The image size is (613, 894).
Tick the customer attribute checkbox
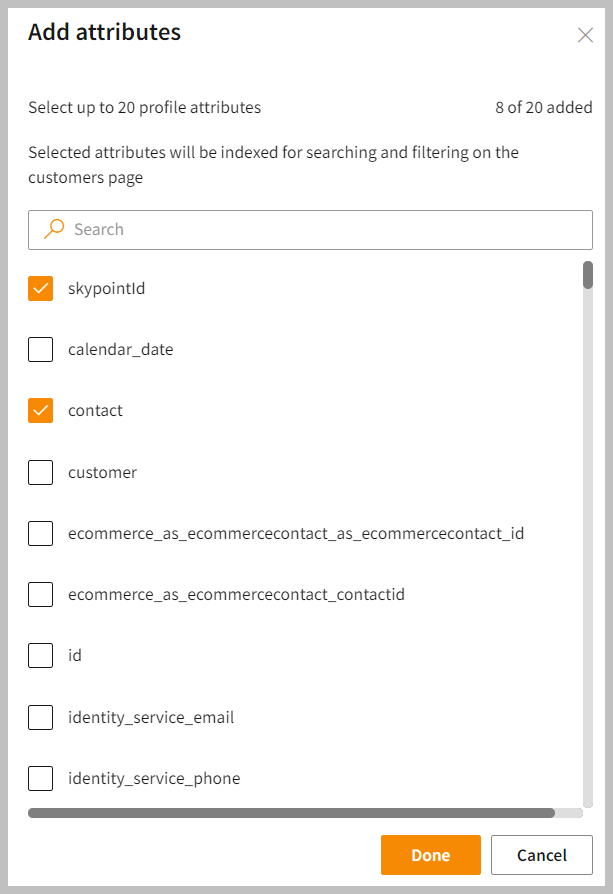coord(41,472)
